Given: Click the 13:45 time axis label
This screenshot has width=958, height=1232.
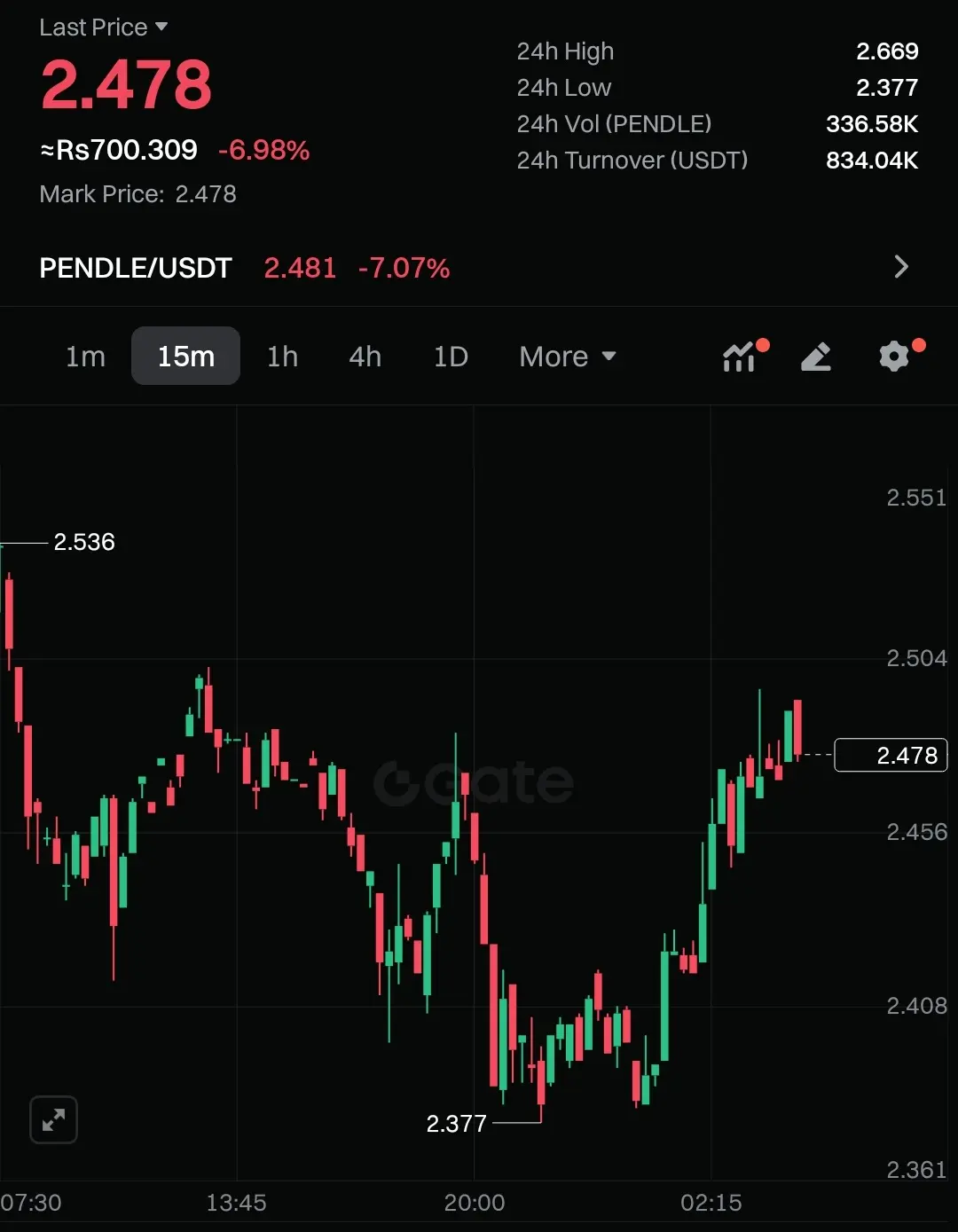Looking at the screenshot, I should 237,1204.
